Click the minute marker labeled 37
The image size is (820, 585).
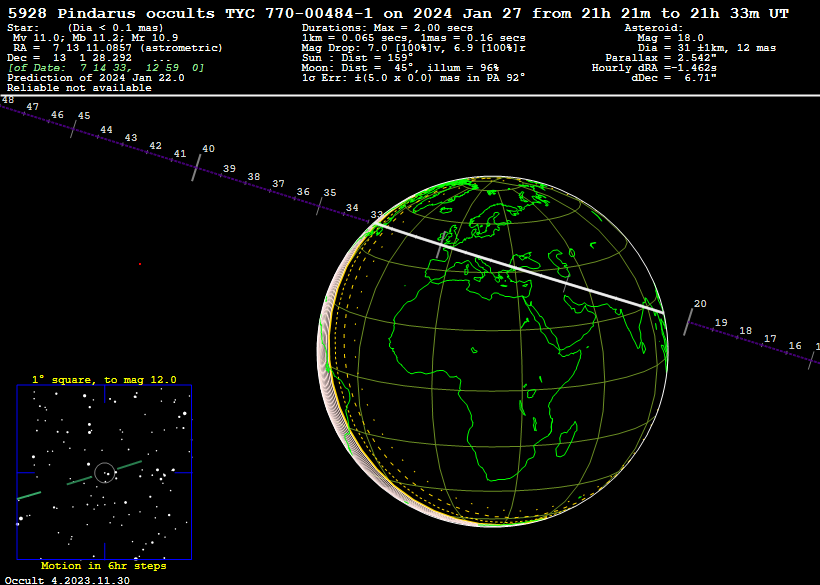tap(278, 184)
